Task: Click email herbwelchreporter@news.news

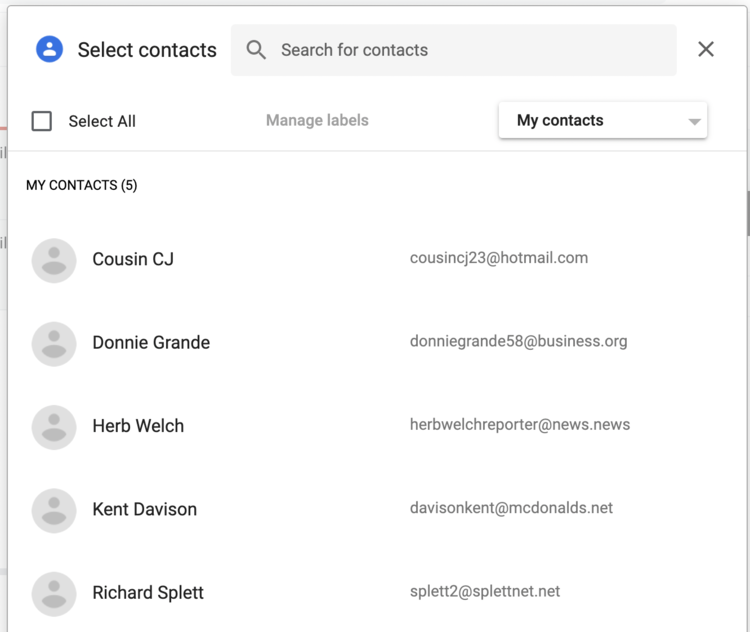Action: (520, 424)
